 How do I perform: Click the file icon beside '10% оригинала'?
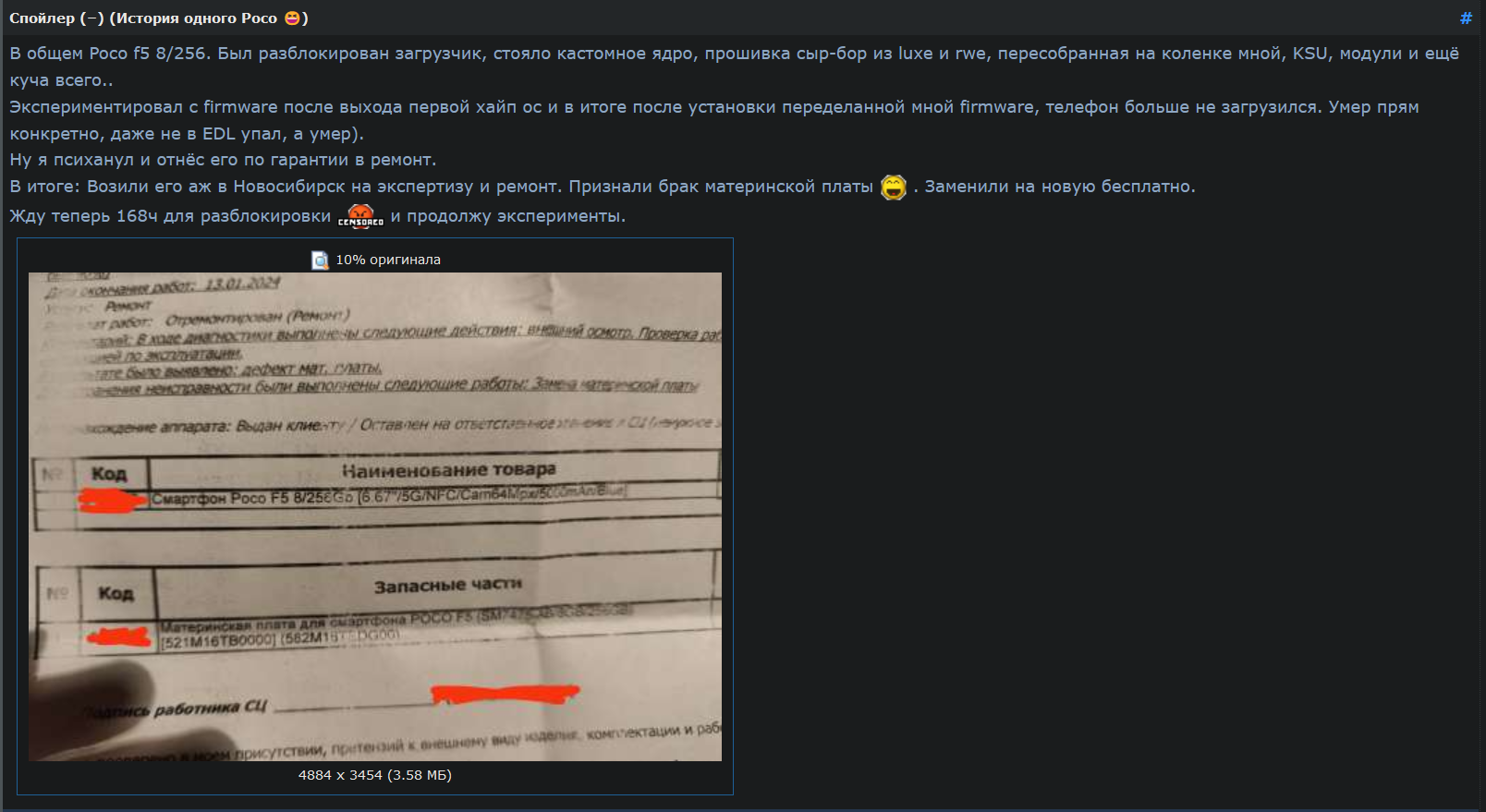coord(320,261)
